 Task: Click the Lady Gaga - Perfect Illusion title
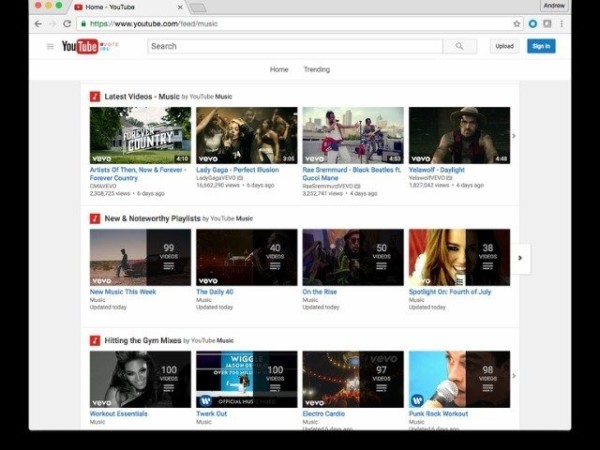(x=238, y=170)
